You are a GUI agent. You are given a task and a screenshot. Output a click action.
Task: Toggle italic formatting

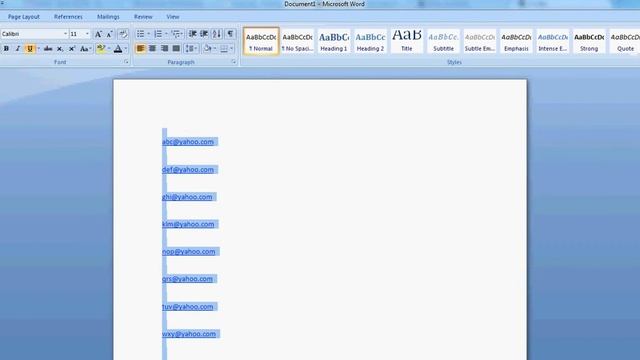pos(18,49)
